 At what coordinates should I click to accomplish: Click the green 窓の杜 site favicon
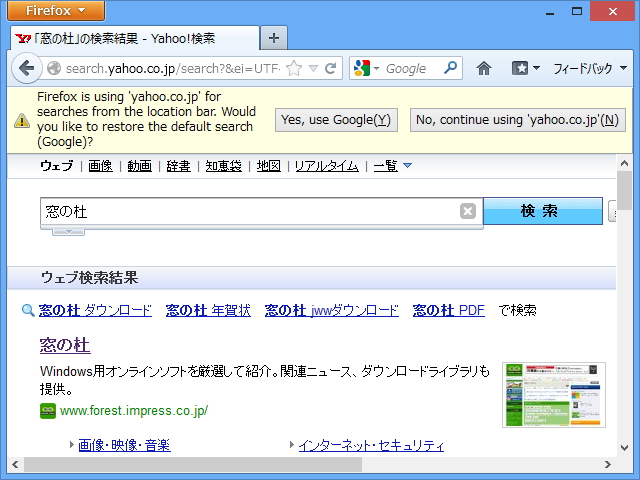pyautogui.click(x=48, y=411)
